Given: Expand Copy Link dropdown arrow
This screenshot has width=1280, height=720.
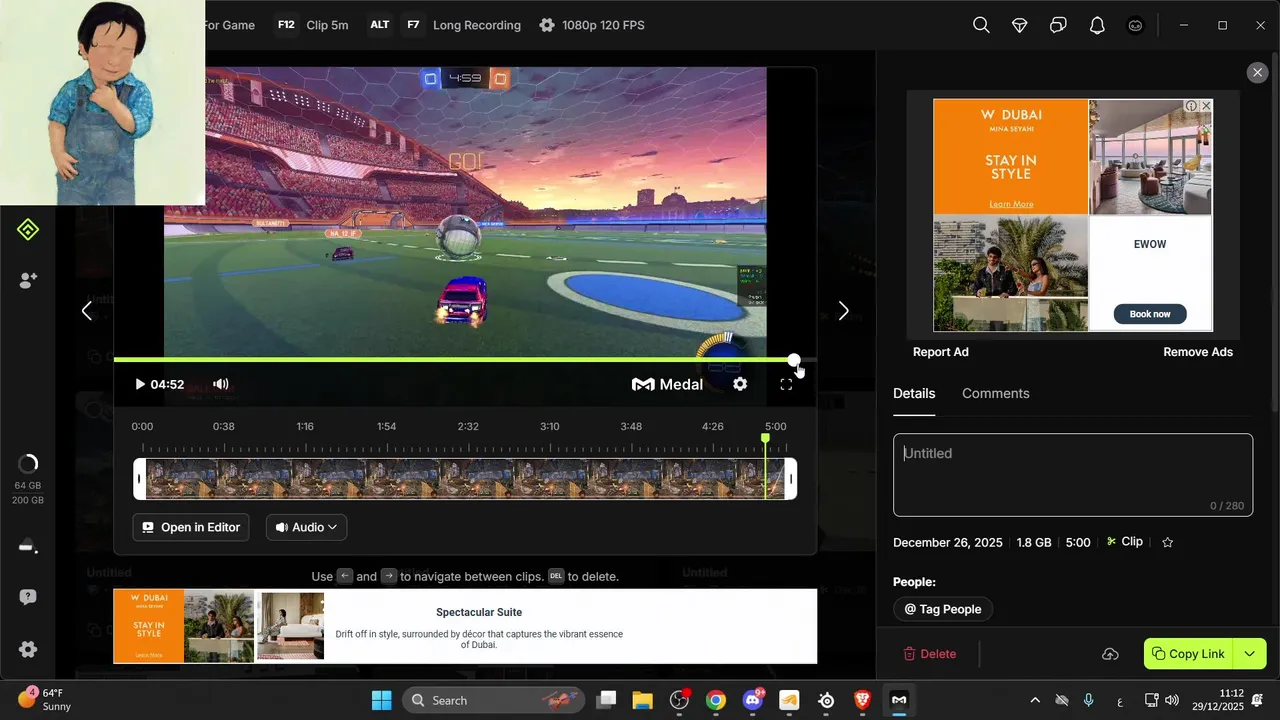Looking at the screenshot, I should (1250, 654).
